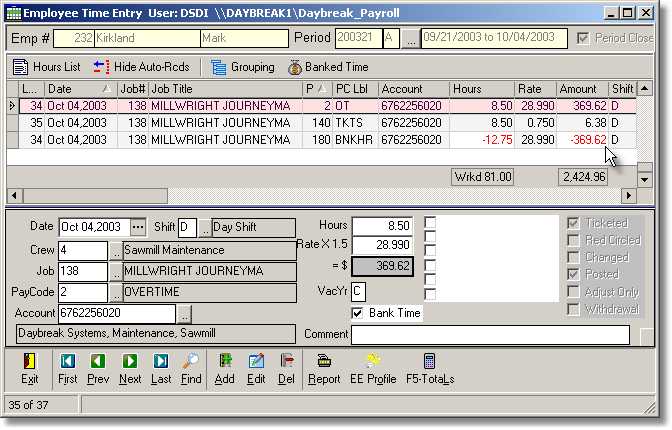
Task: Toggle the Adjust Only checkbox
Action: coord(573,292)
